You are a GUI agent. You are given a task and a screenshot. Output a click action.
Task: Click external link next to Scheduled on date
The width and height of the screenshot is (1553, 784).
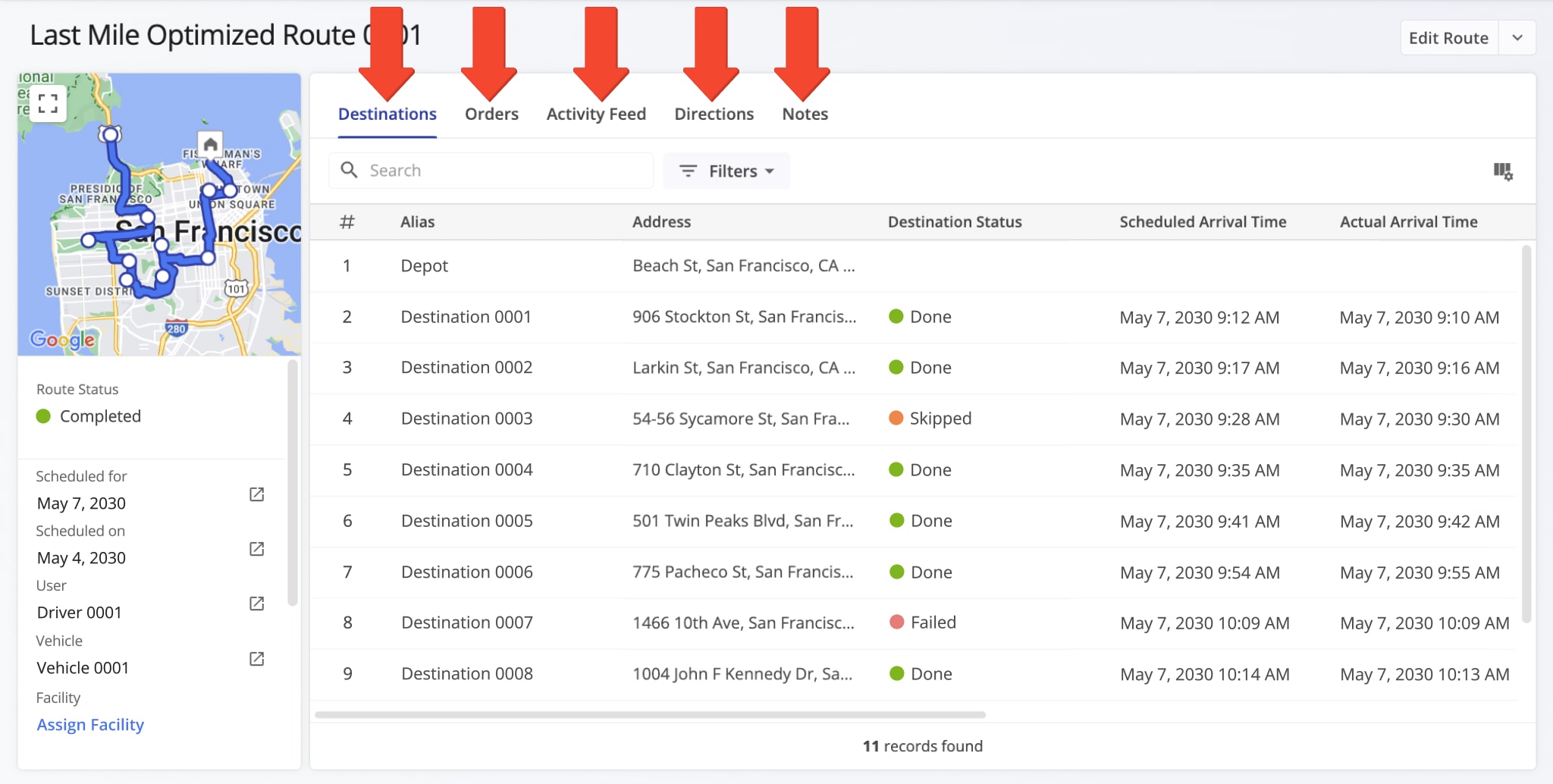(x=256, y=549)
